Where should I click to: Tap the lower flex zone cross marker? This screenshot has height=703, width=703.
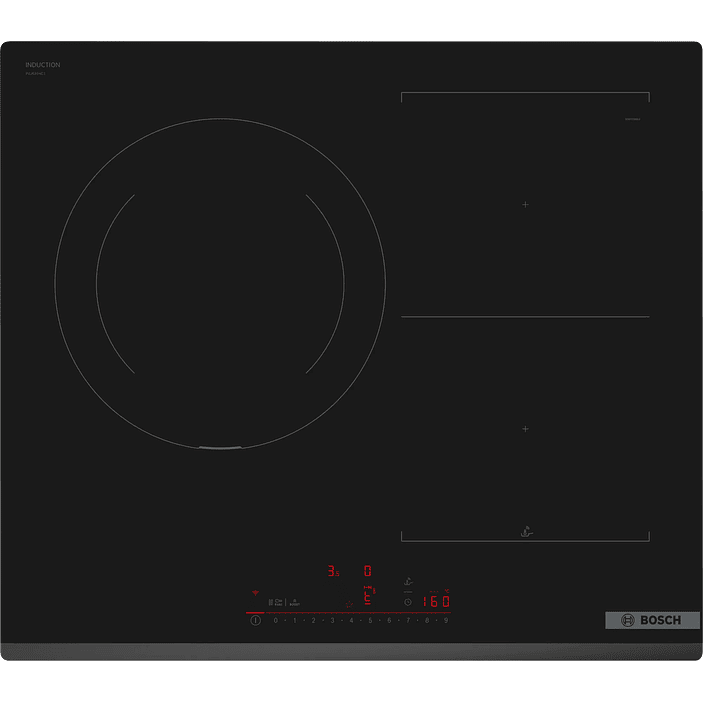click(x=525, y=428)
